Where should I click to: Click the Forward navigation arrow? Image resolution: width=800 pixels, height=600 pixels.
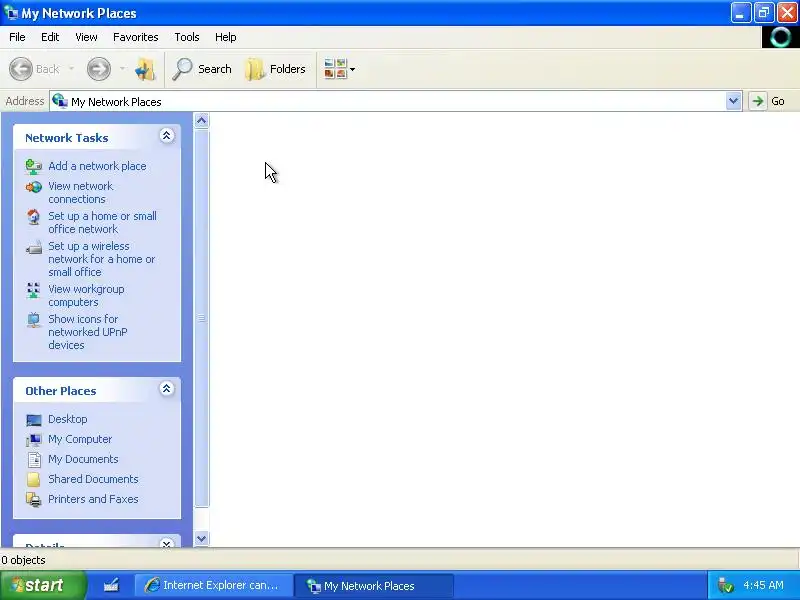(98, 69)
